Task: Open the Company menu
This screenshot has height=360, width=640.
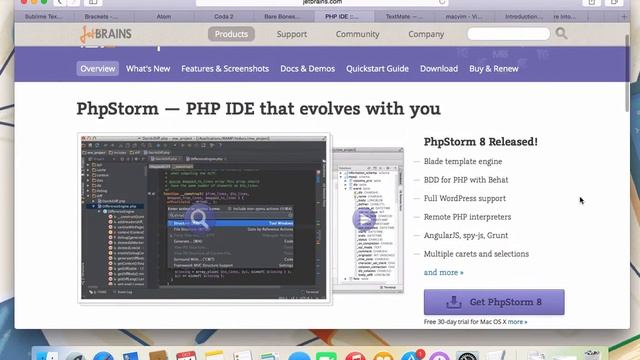Action: pos(426,34)
